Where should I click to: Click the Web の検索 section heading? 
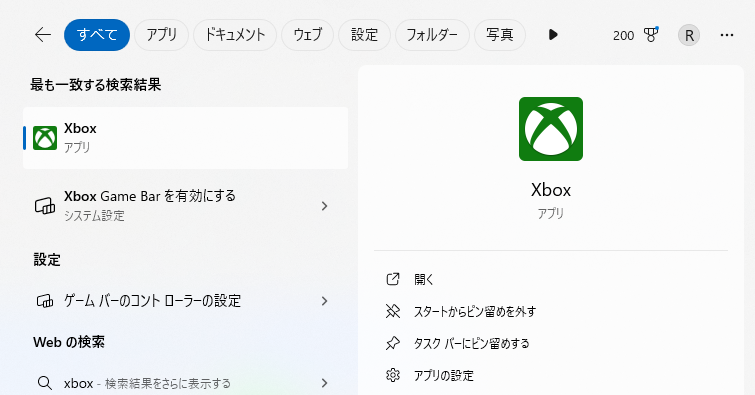pos(69,342)
